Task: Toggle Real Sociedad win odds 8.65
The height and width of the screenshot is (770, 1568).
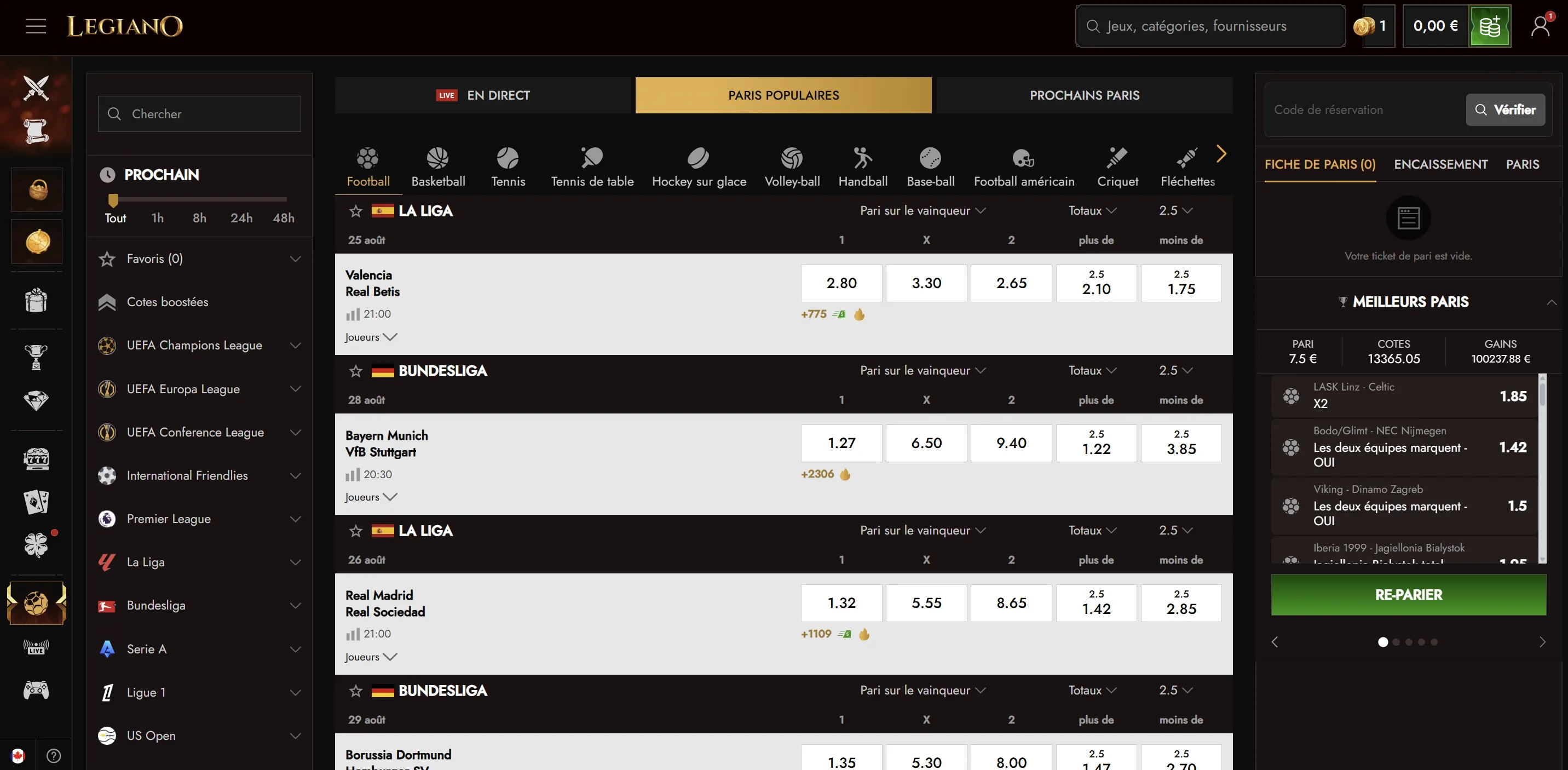Action: tap(1011, 602)
